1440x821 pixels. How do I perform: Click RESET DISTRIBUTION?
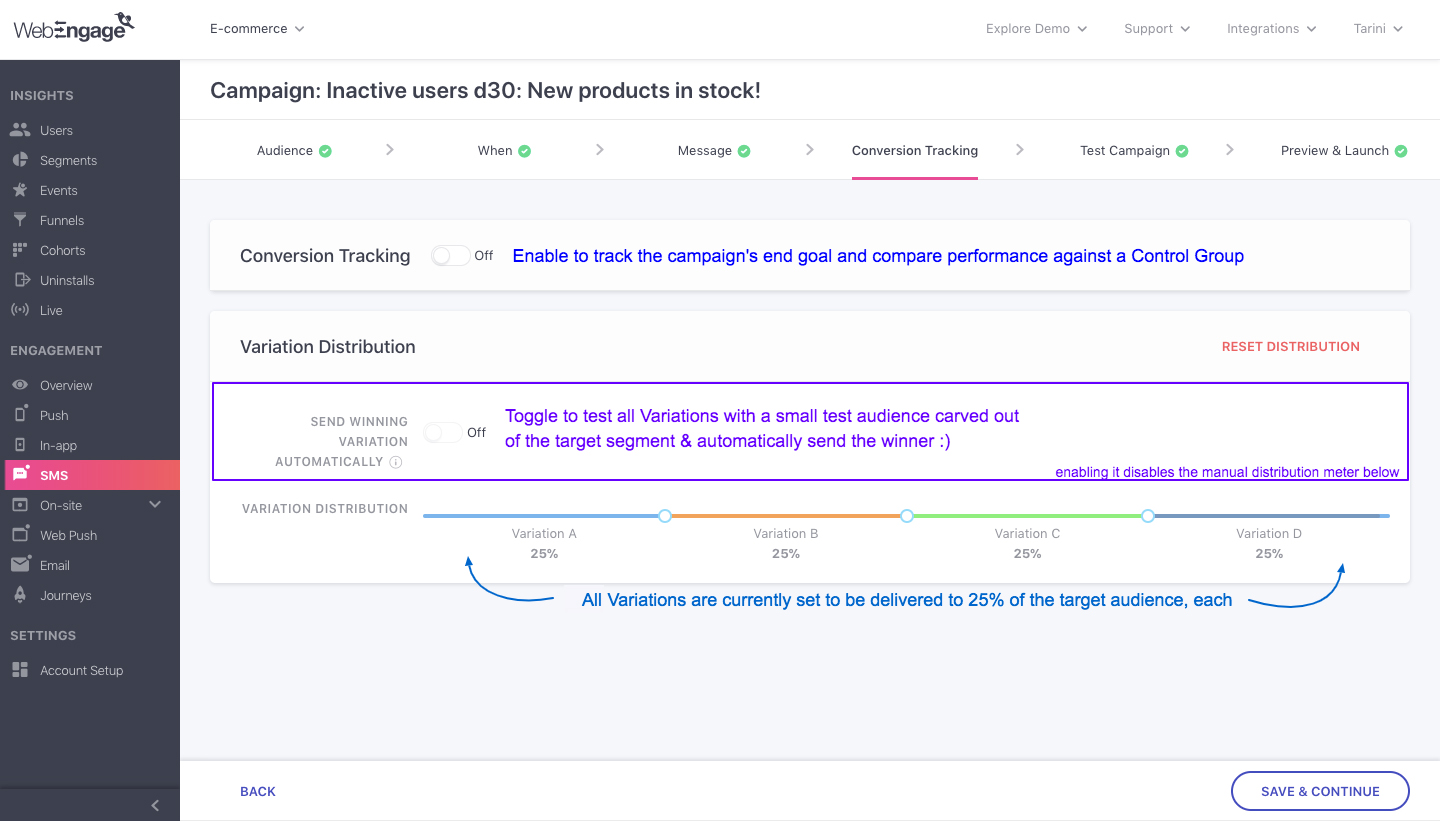[1291, 347]
